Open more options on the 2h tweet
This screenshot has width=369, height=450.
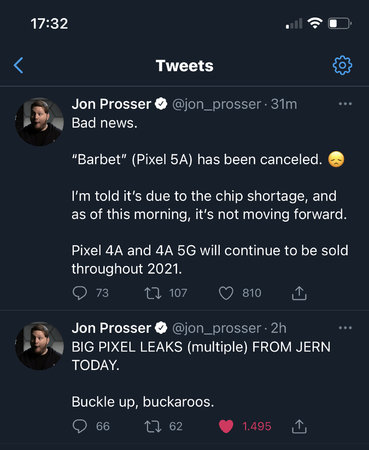click(x=345, y=328)
